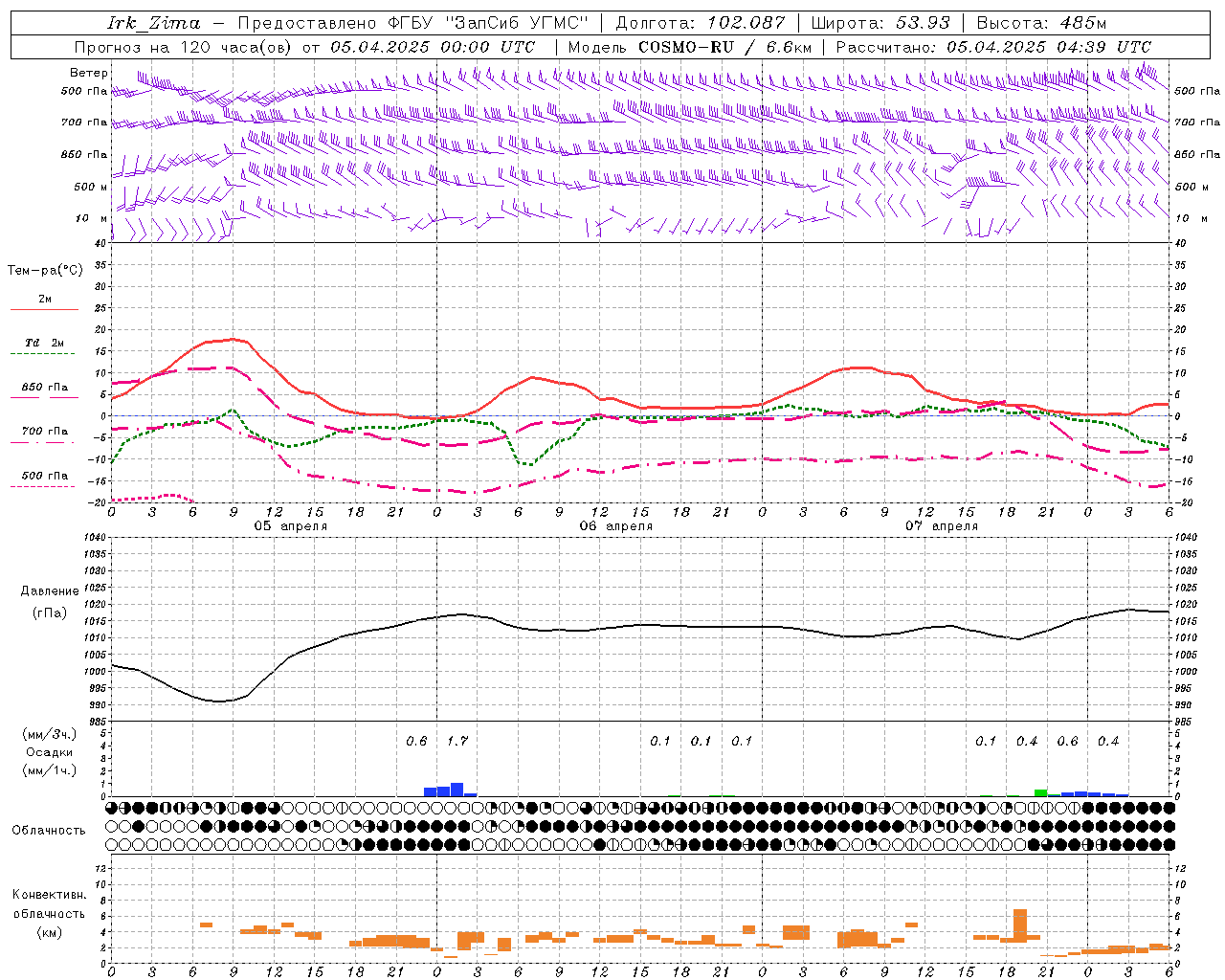Viewport: 1225px width, 980px height.
Task: Click the '500 гПа' temperature legend entry
Action: 45,476
